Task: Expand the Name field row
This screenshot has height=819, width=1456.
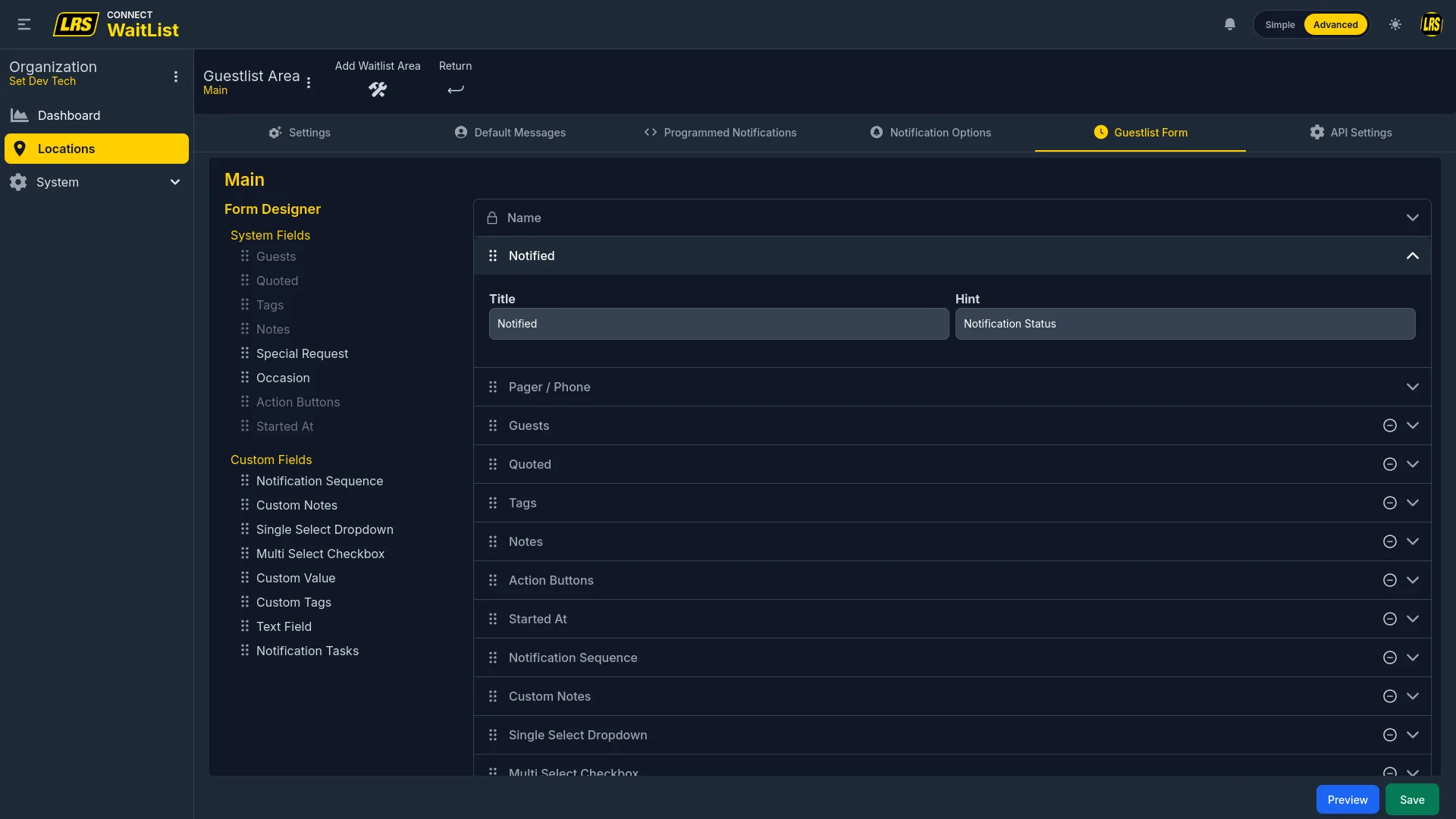Action: tap(1413, 218)
